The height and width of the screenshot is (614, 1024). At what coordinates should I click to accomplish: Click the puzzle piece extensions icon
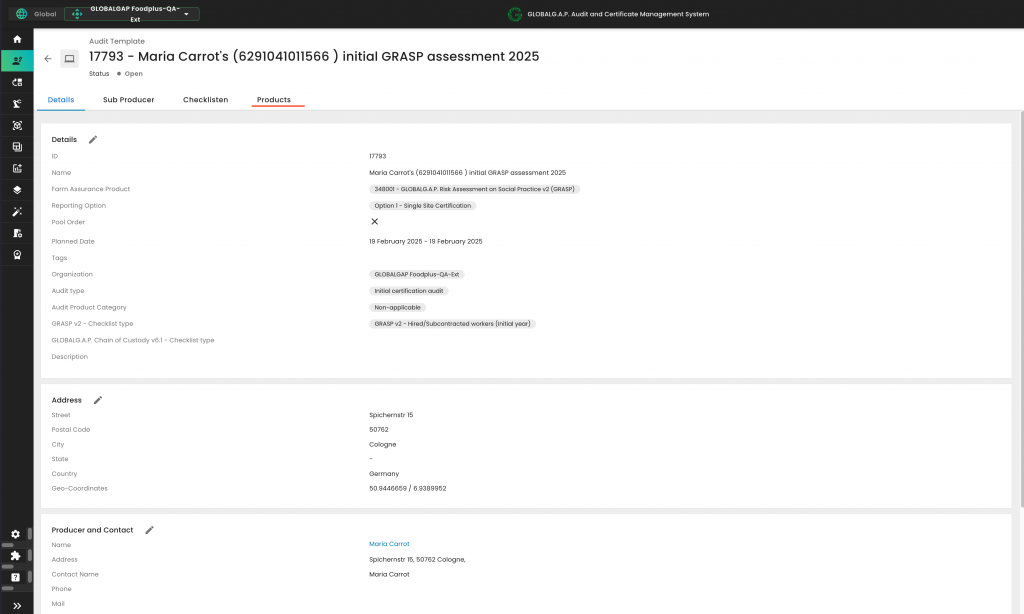click(16, 556)
